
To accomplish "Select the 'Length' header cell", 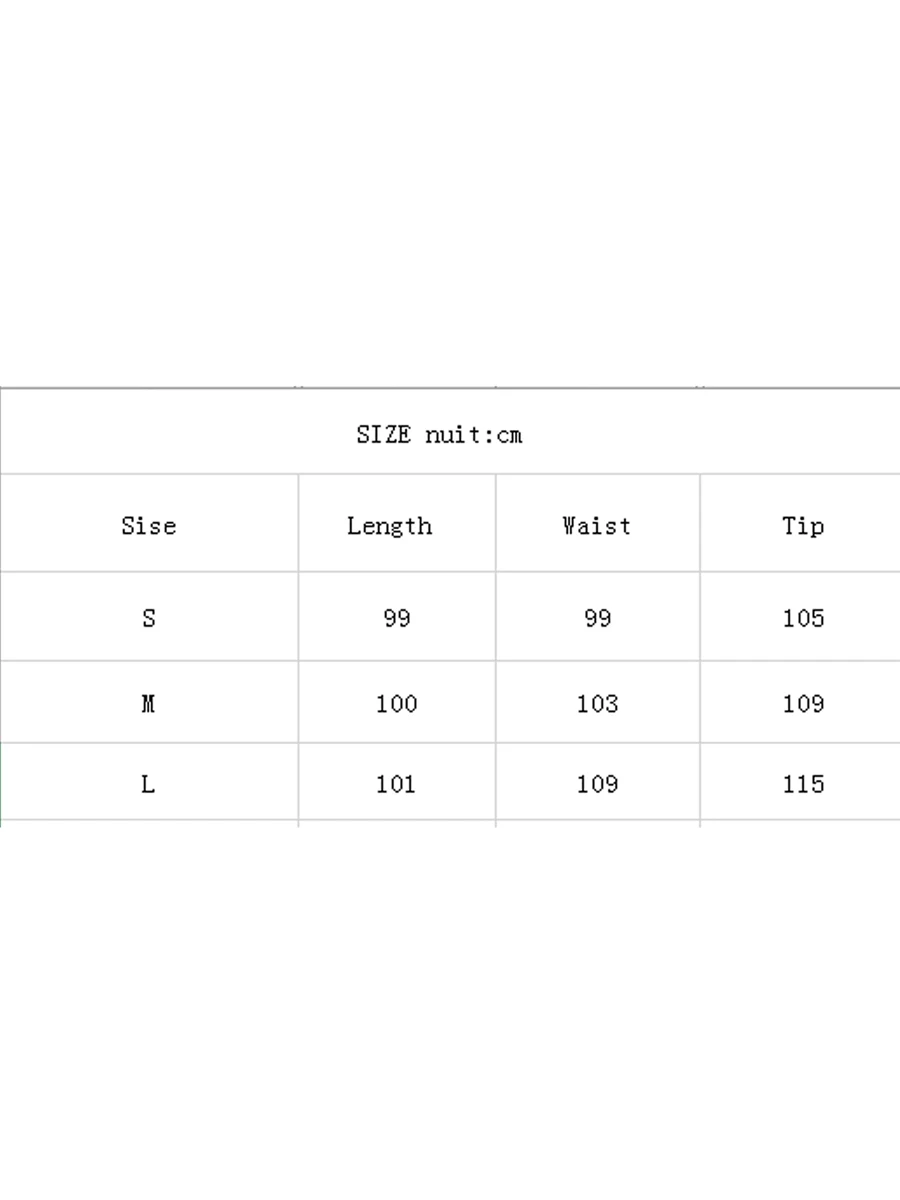I will [x=397, y=523].
